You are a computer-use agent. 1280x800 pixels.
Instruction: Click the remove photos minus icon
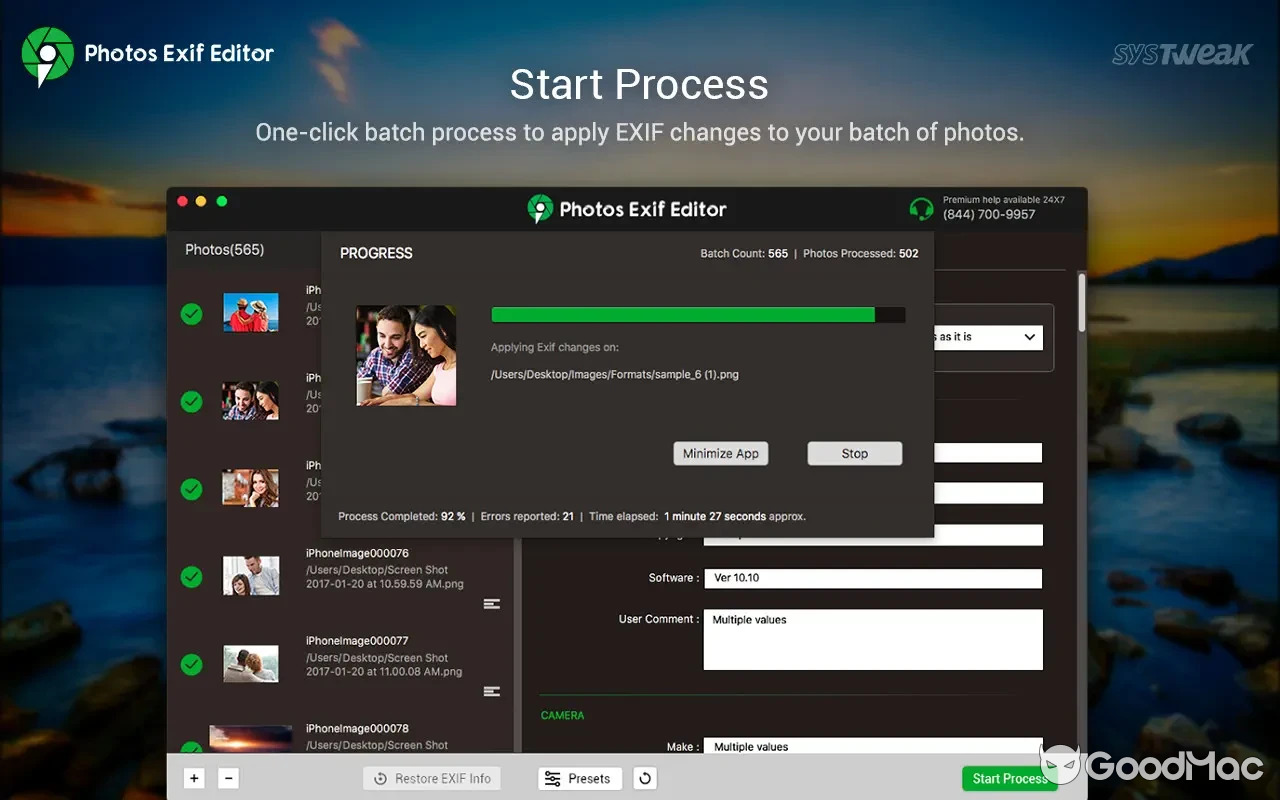pos(227,778)
